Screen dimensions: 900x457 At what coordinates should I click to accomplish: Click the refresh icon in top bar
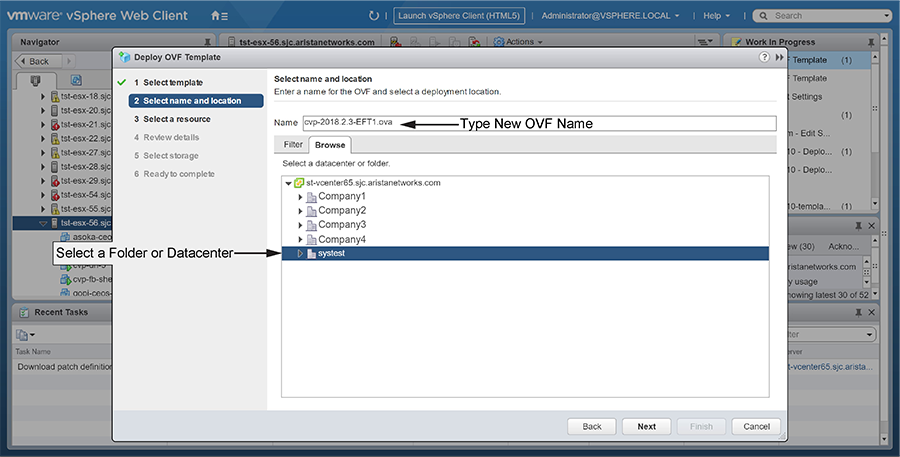tap(374, 16)
